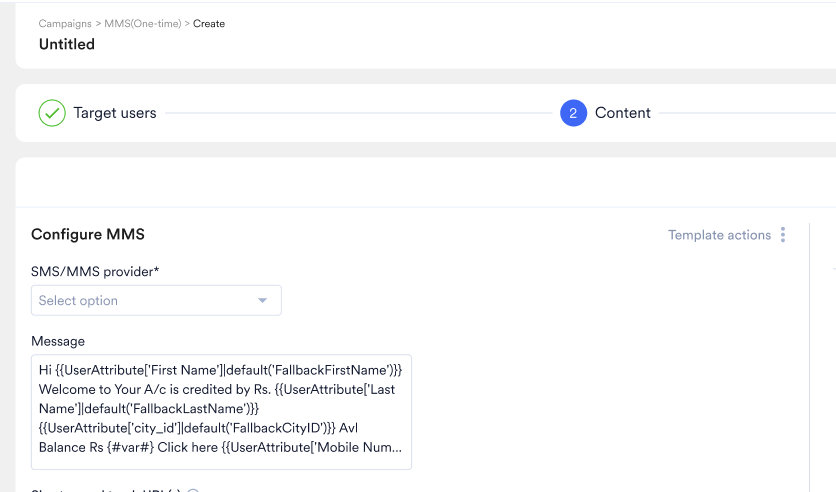Viewport: 836px width, 492px height.
Task: Open the MMS(One-time) breadcrumb link
Action: click(143, 23)
